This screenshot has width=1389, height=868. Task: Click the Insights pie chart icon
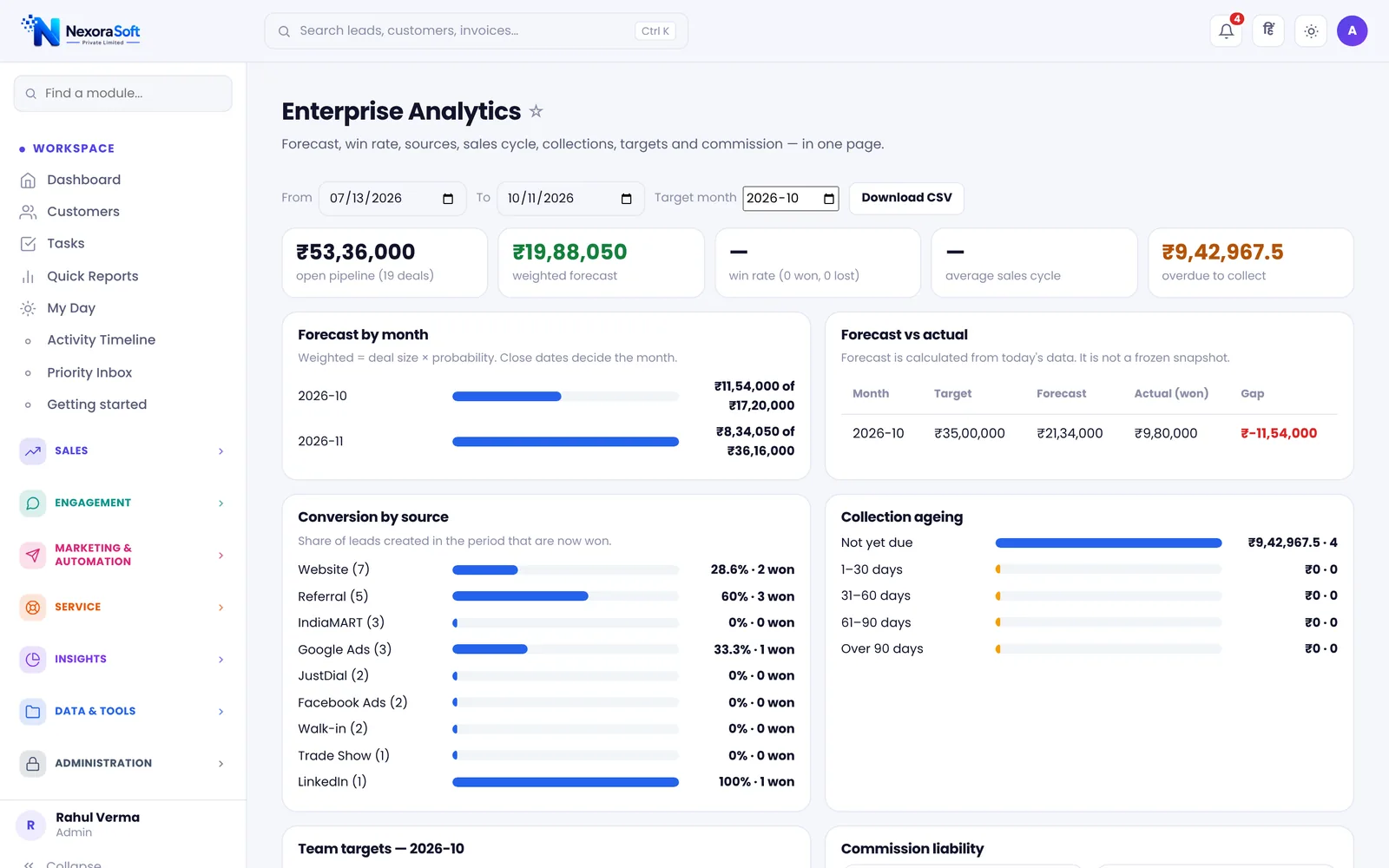[x=33, y=660]
